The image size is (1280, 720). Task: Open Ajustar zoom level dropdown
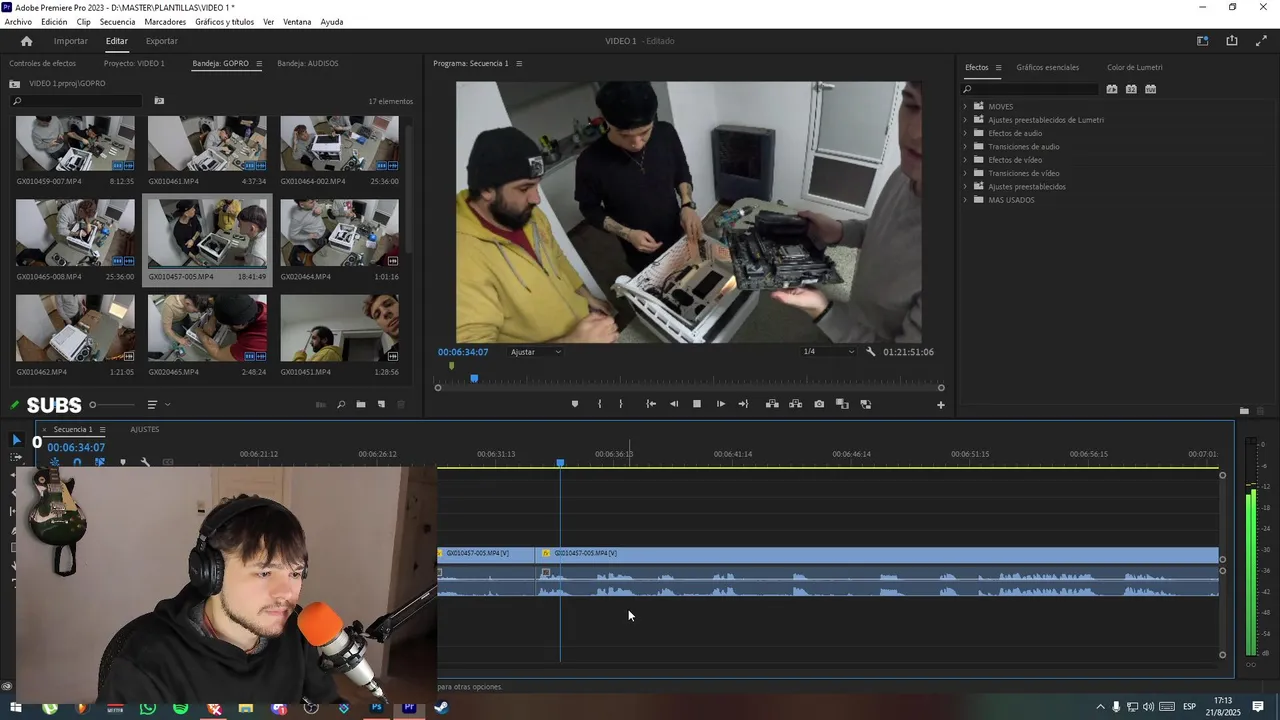click(536, 352)
